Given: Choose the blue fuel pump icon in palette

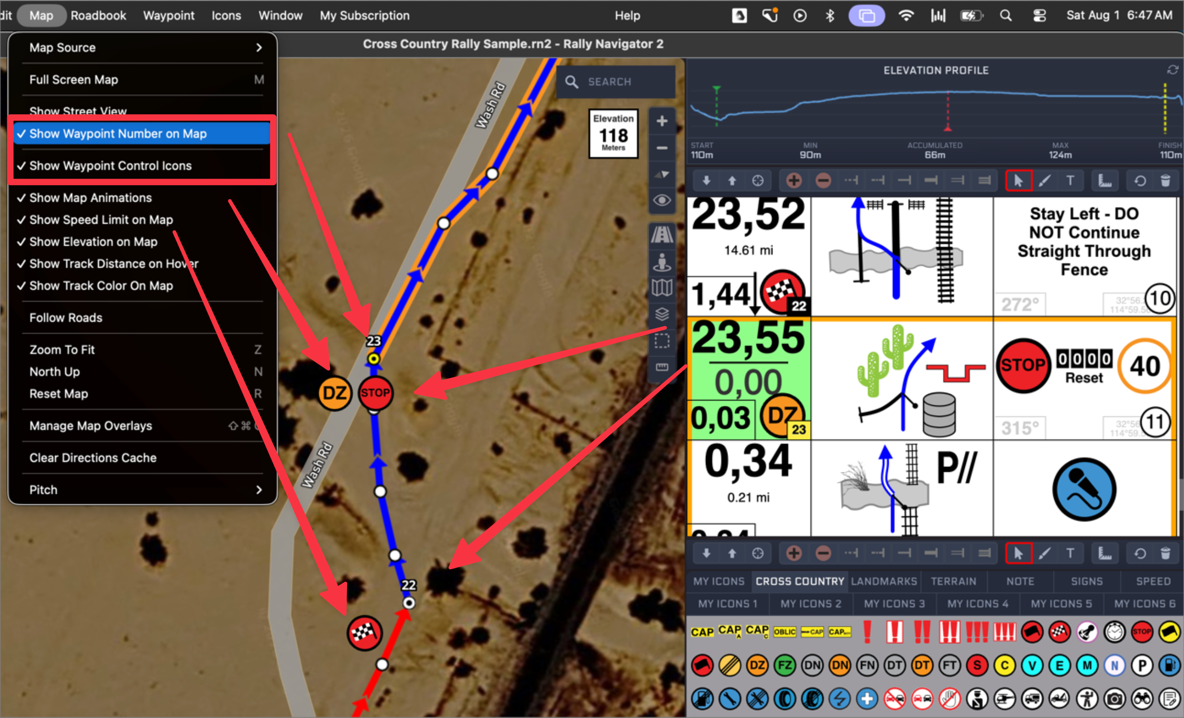Looking at the screenshot, I should click(1169, 665).
